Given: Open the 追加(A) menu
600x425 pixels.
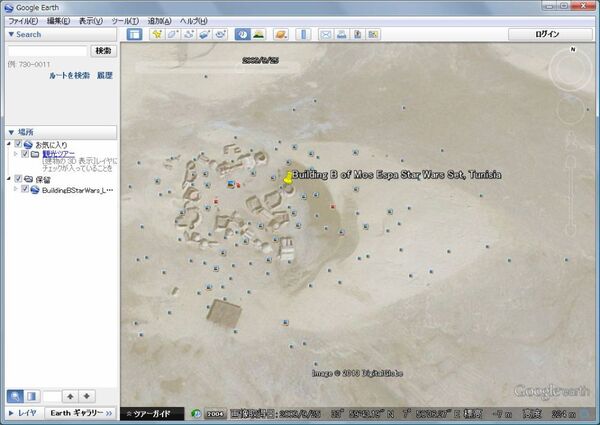Looking at the screenshot, I should tap(160, 21).
